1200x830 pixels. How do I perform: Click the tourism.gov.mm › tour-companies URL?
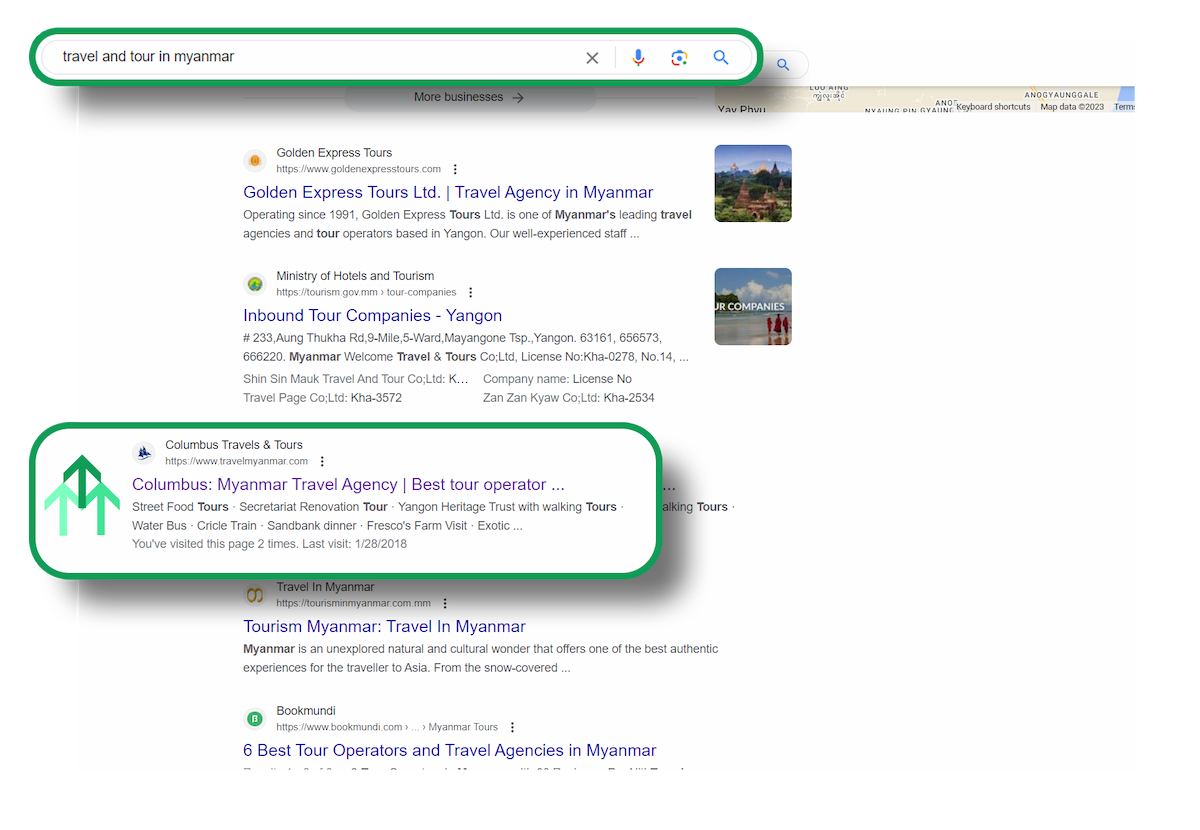point(366,292)
